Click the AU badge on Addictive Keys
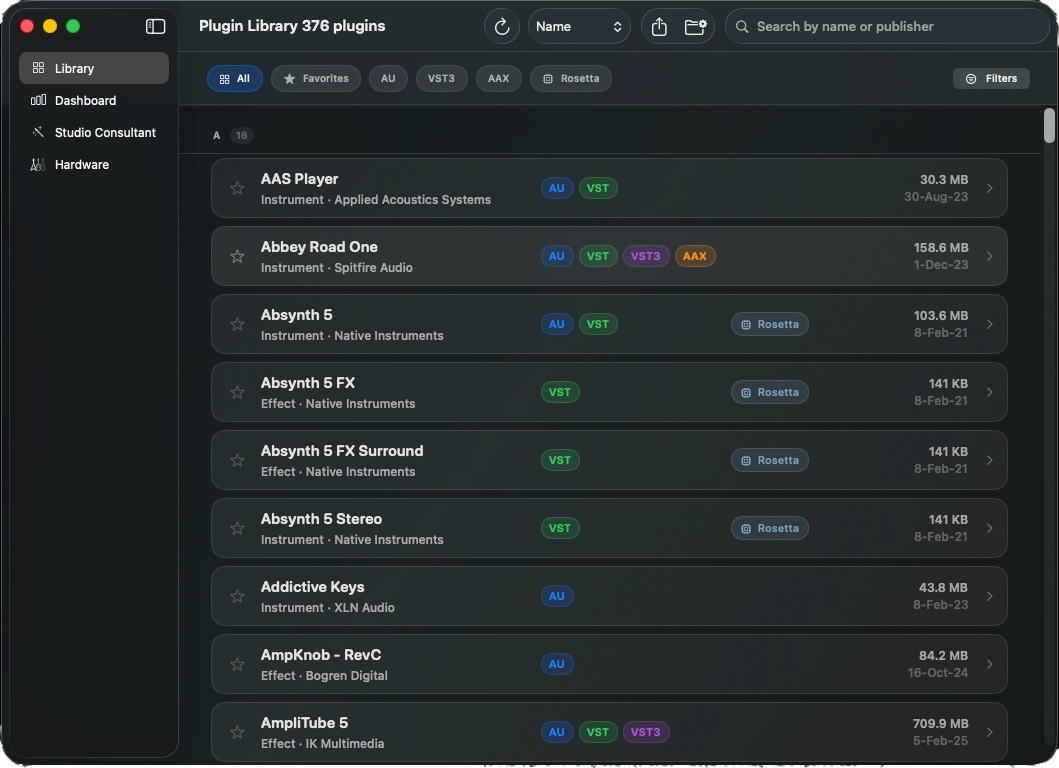 [557, 596]
